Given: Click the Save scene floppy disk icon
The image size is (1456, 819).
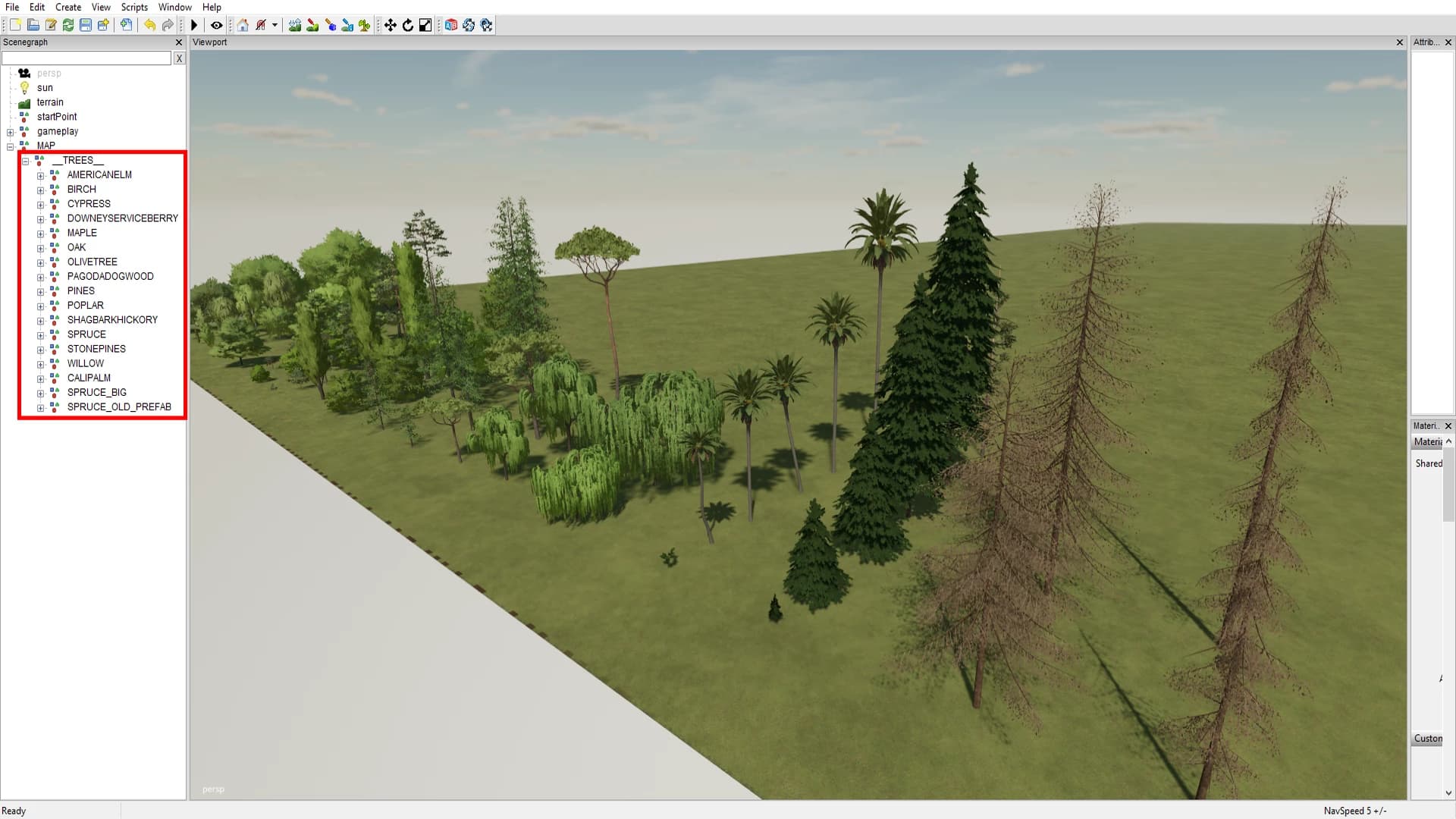Looking at the screenshot, I should point(86,25).
